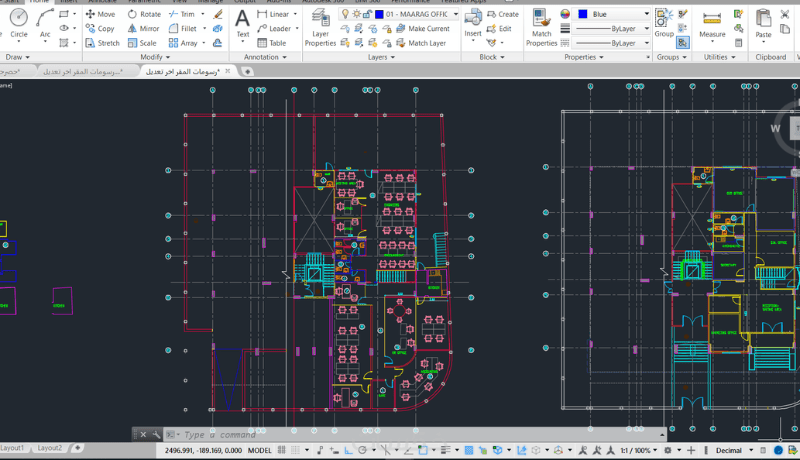Close the active drawing tab
Viewport: 800px width, 460px height.
(228, 71)
